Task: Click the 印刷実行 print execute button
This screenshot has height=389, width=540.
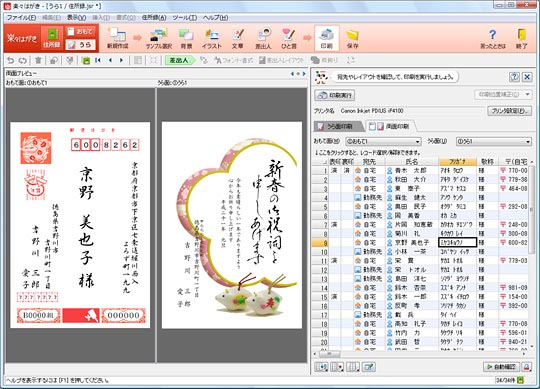Action: coord(334,95)
